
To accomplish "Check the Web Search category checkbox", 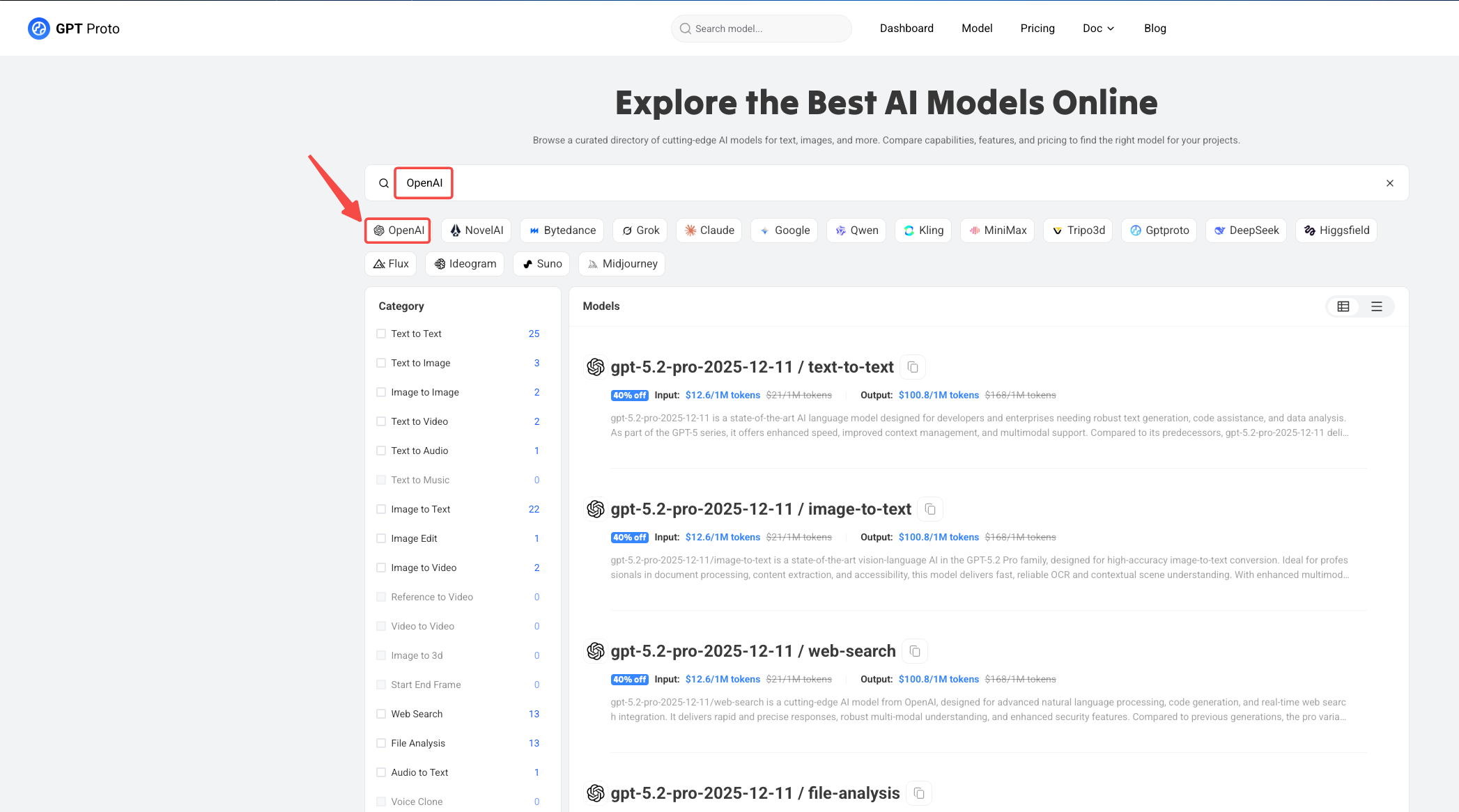I will tap(381, 713).
